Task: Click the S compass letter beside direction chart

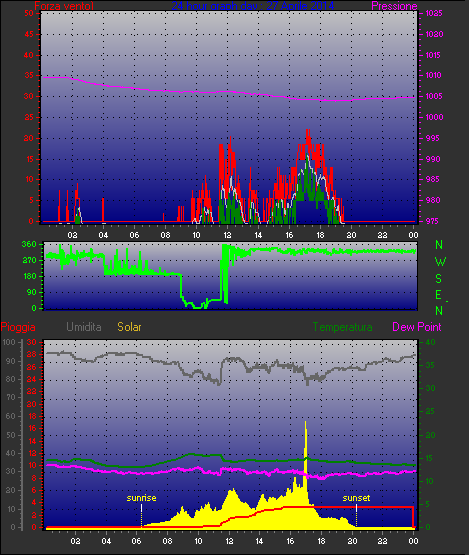Action: tap(439, 279)
